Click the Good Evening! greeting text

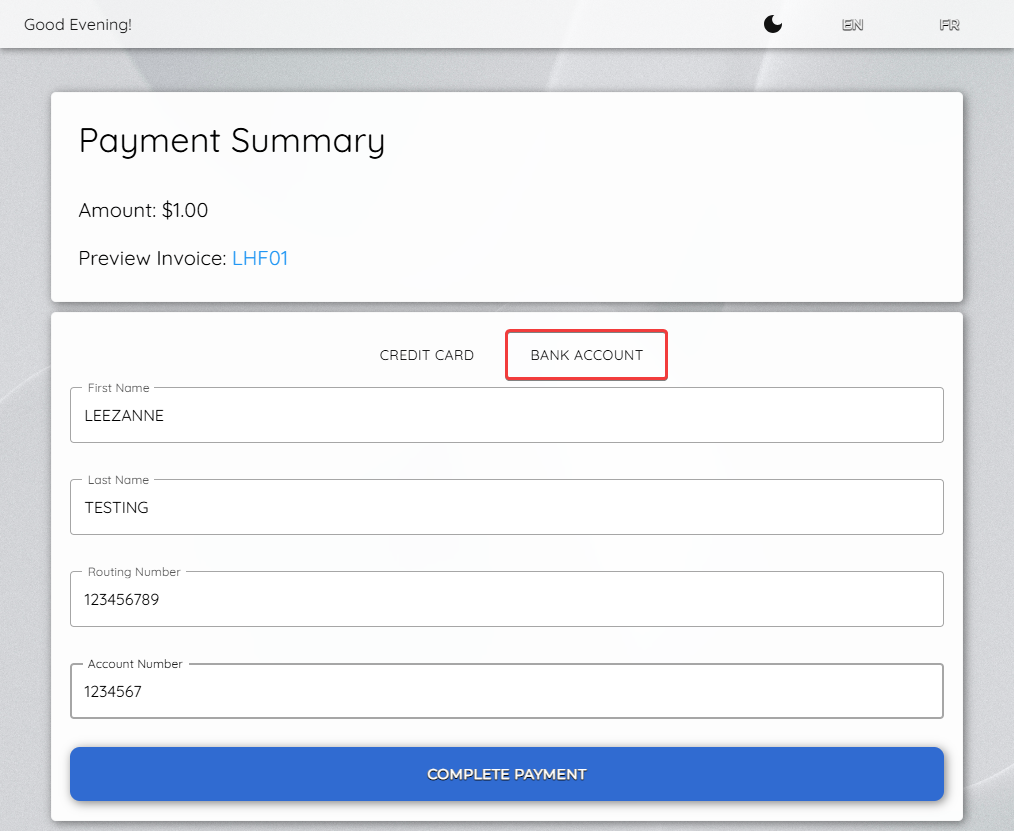click(x=78, y=25)
